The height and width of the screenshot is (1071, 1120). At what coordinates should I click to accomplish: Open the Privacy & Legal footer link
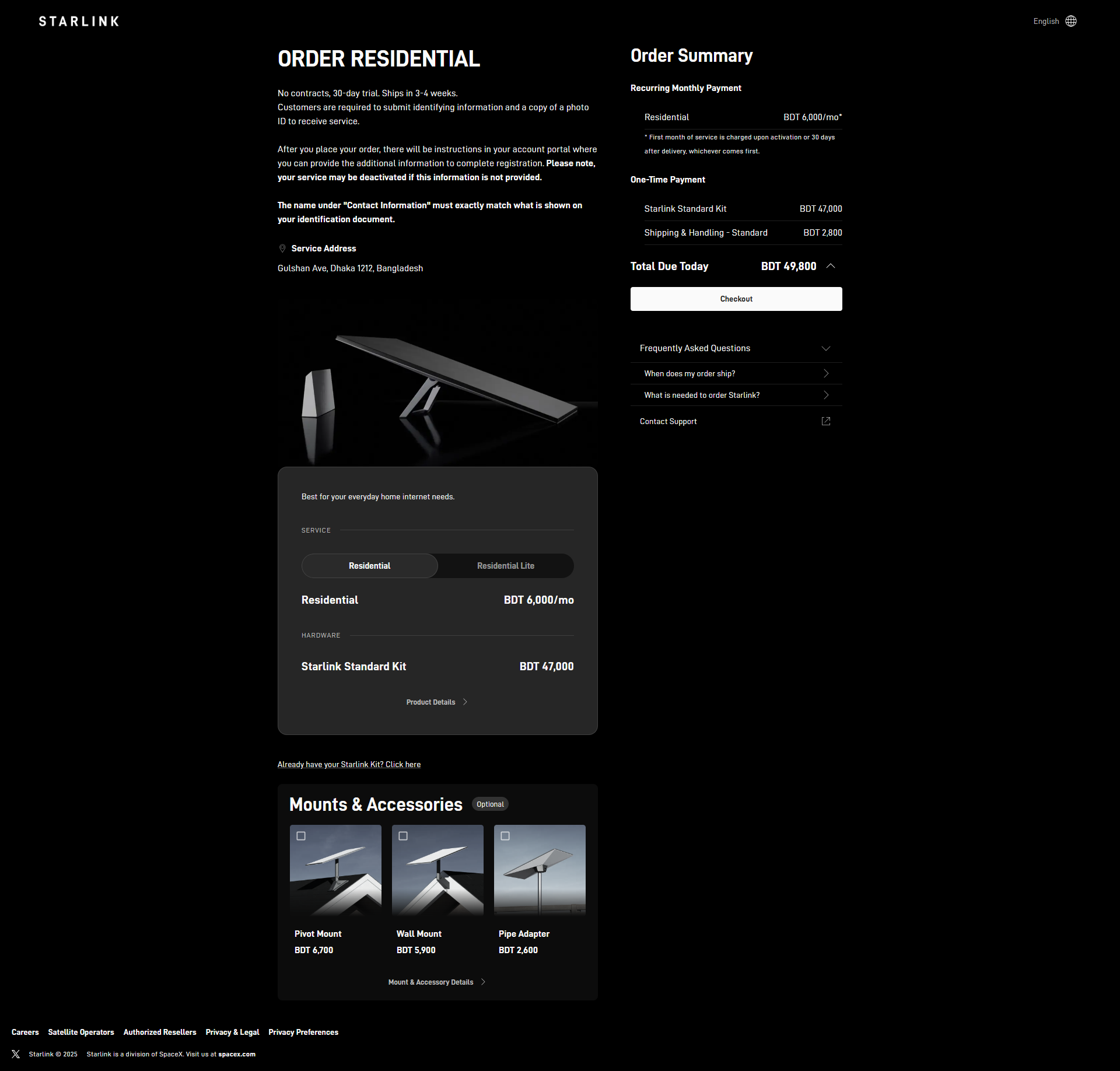click(232, 1032)
